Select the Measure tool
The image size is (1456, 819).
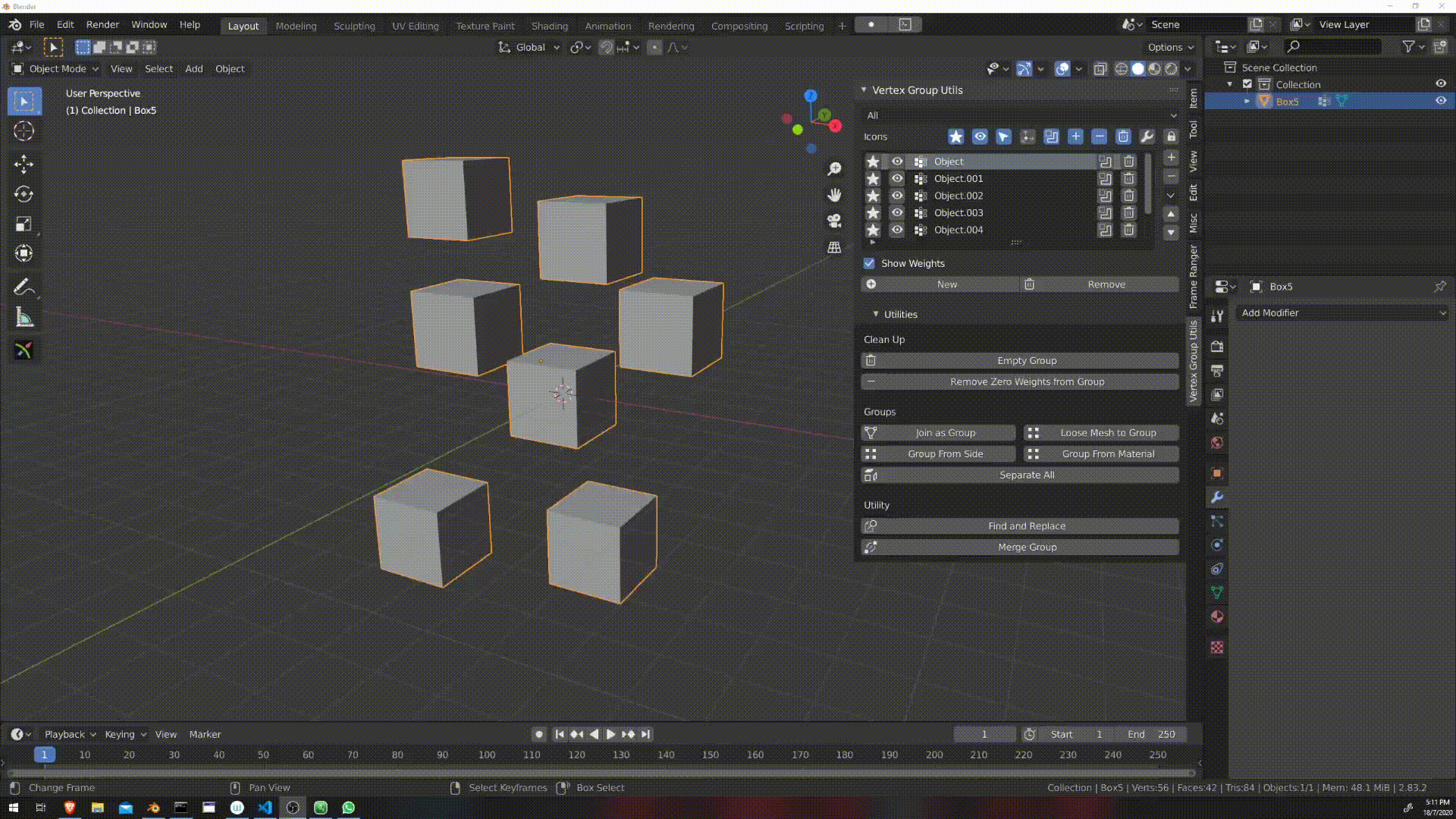tap(24, 318)
